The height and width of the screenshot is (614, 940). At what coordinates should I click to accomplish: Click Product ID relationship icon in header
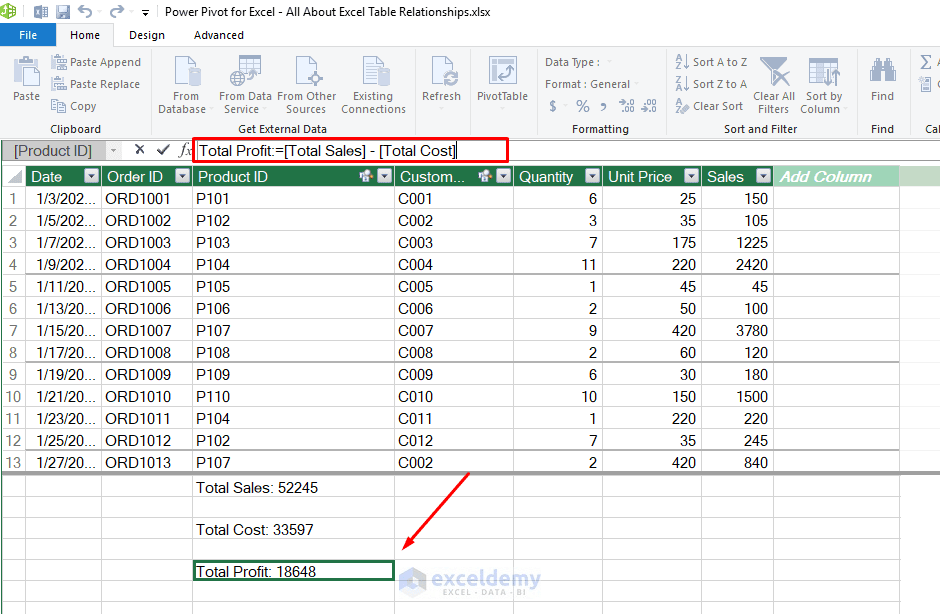366,176
